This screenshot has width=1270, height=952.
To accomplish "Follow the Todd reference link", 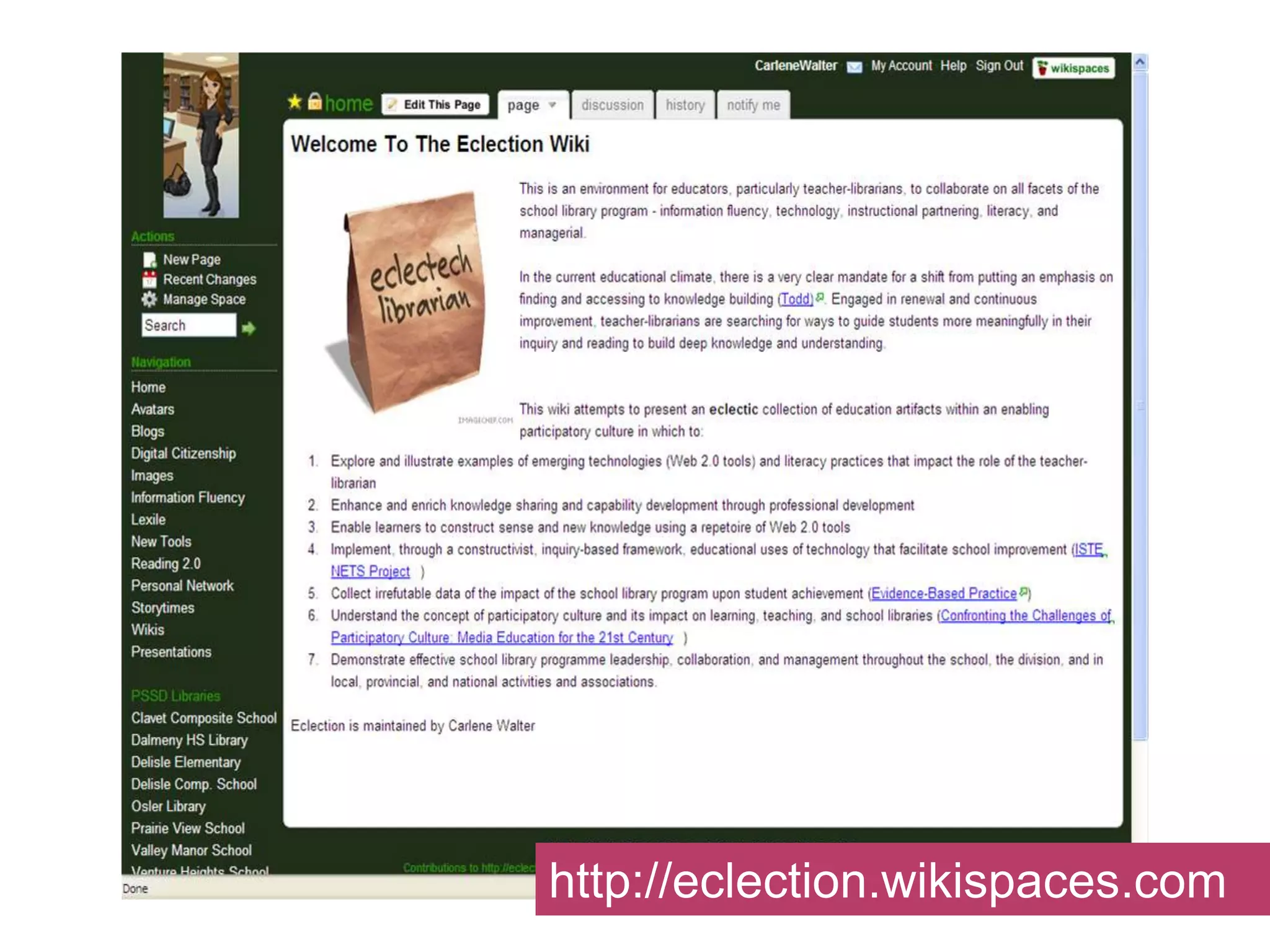I will (796, 299).
